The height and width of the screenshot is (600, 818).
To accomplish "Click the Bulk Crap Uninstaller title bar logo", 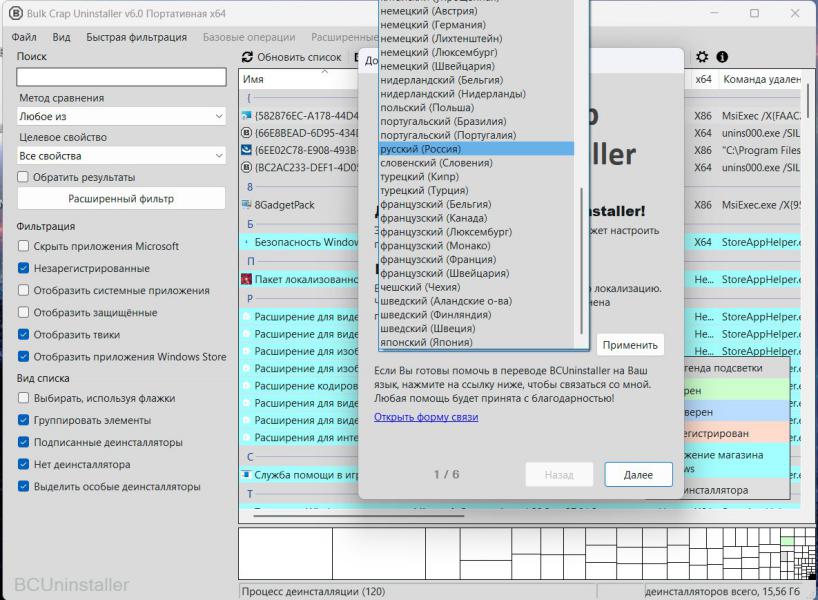I will (15, 13).
